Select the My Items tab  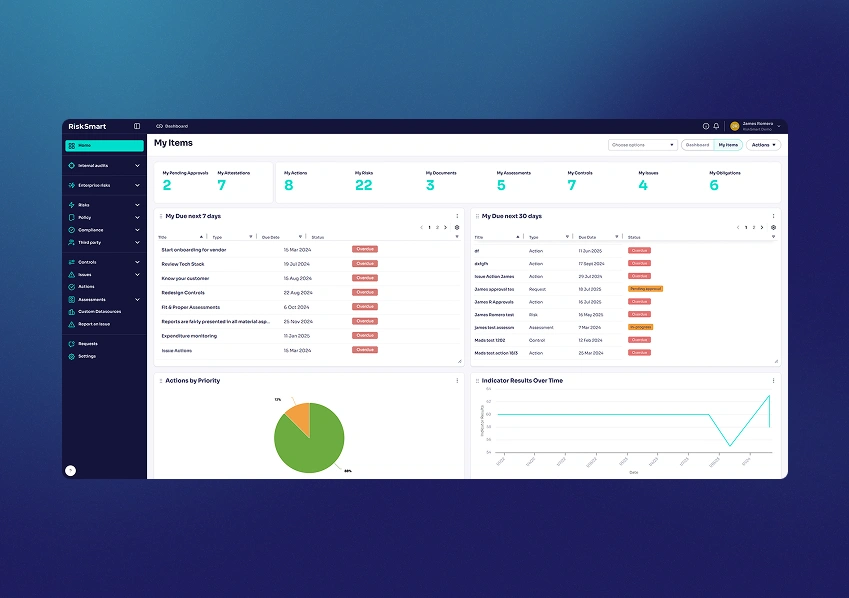click(729, 145)
